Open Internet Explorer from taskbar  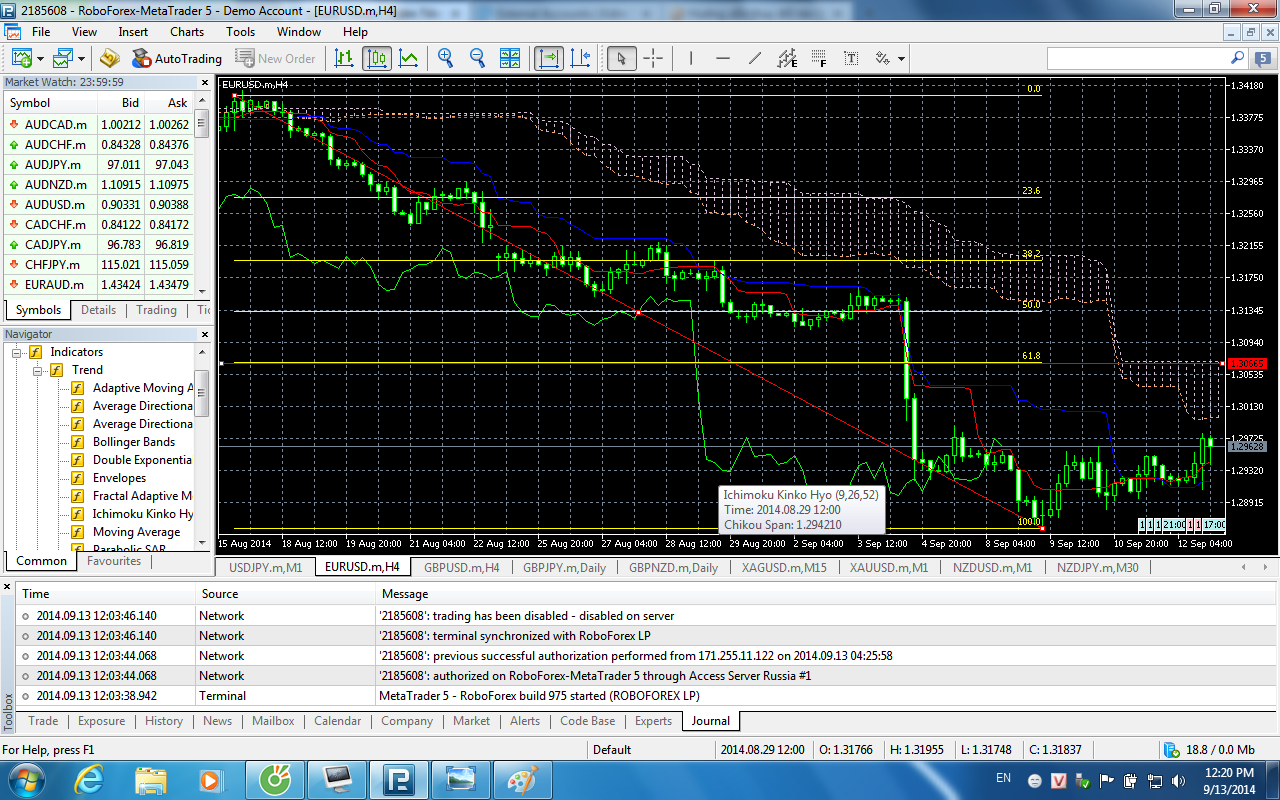click(90, 779)
